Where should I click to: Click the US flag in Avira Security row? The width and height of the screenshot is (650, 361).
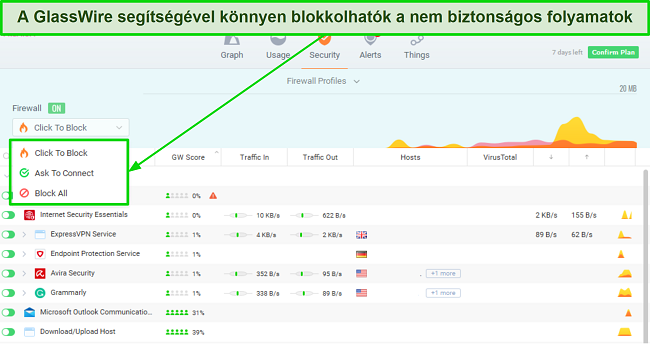click(361, 274)
